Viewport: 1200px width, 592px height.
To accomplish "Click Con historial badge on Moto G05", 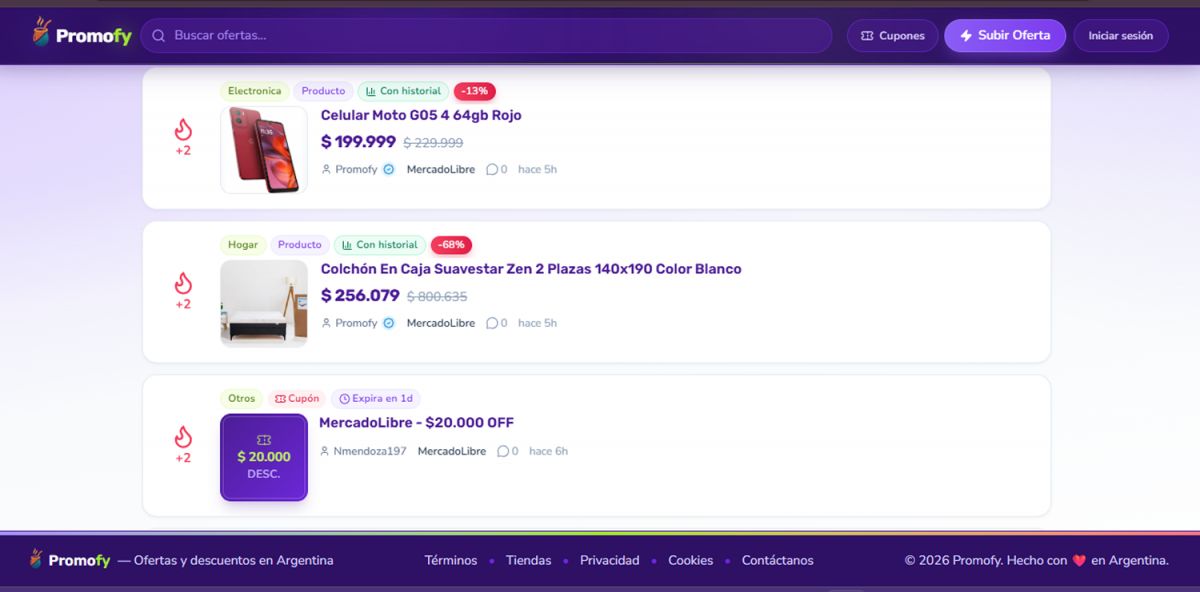I will coord(403,91).
